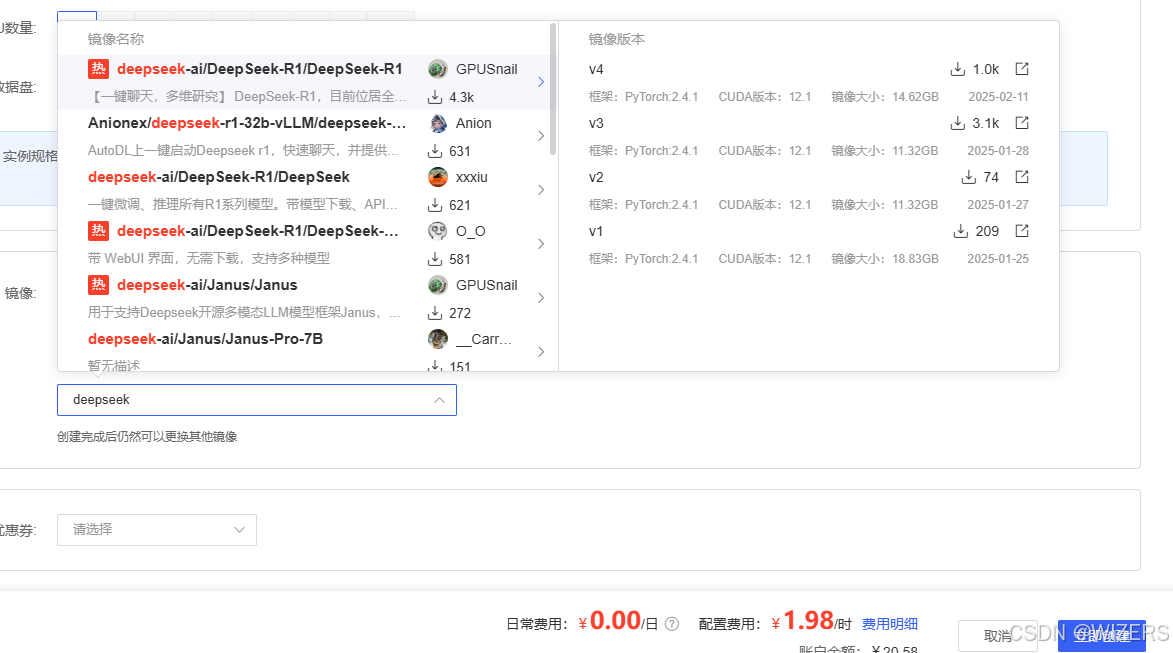Click GPUSnail avatar on Janus row
Screen dimensions: 1173x653
[x=438, y=284]
